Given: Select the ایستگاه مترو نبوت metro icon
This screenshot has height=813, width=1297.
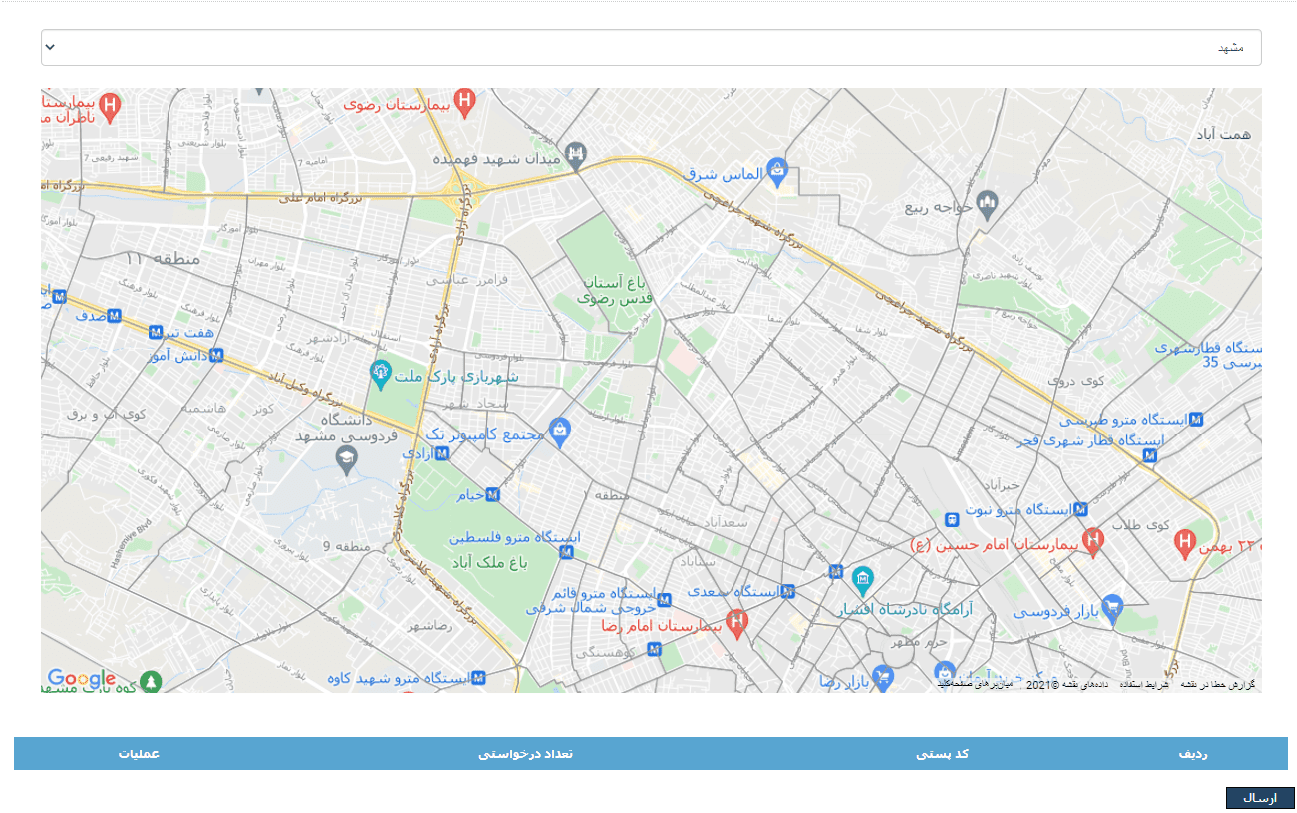Looking at the screenshot, I should click(1079, 509).
